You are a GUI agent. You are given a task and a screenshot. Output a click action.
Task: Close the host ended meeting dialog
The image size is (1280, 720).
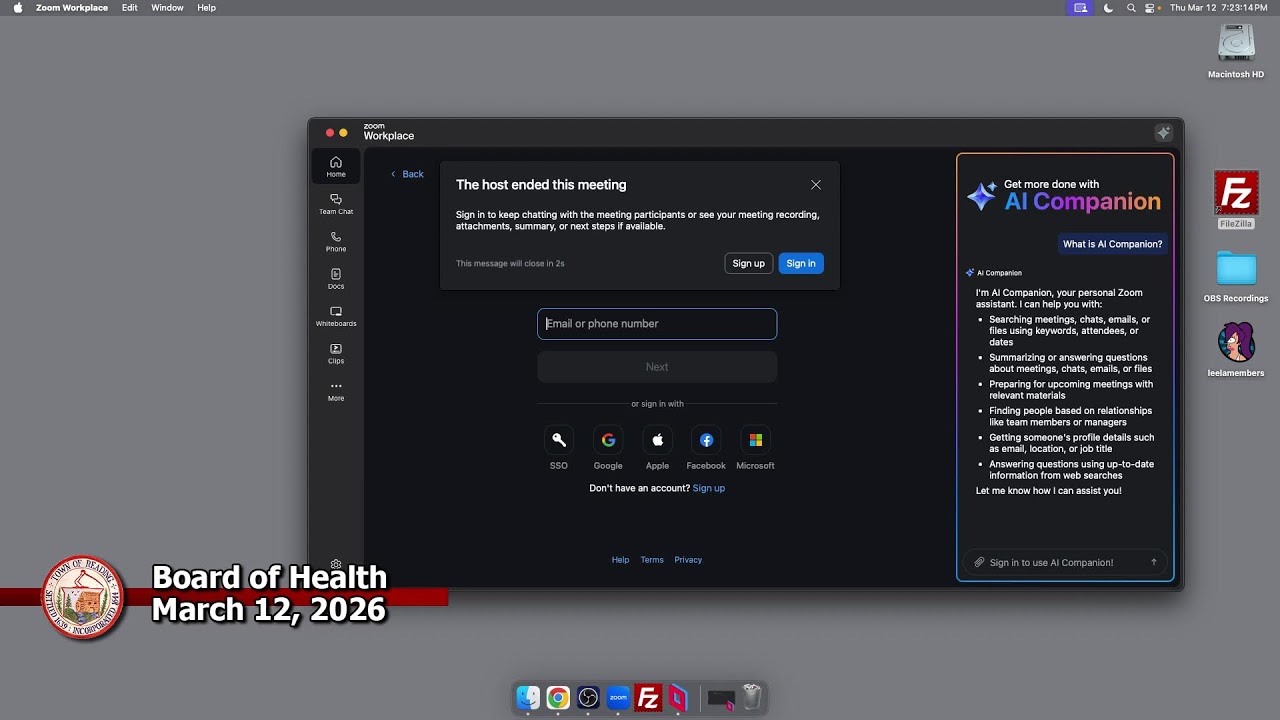click(816, 185)
